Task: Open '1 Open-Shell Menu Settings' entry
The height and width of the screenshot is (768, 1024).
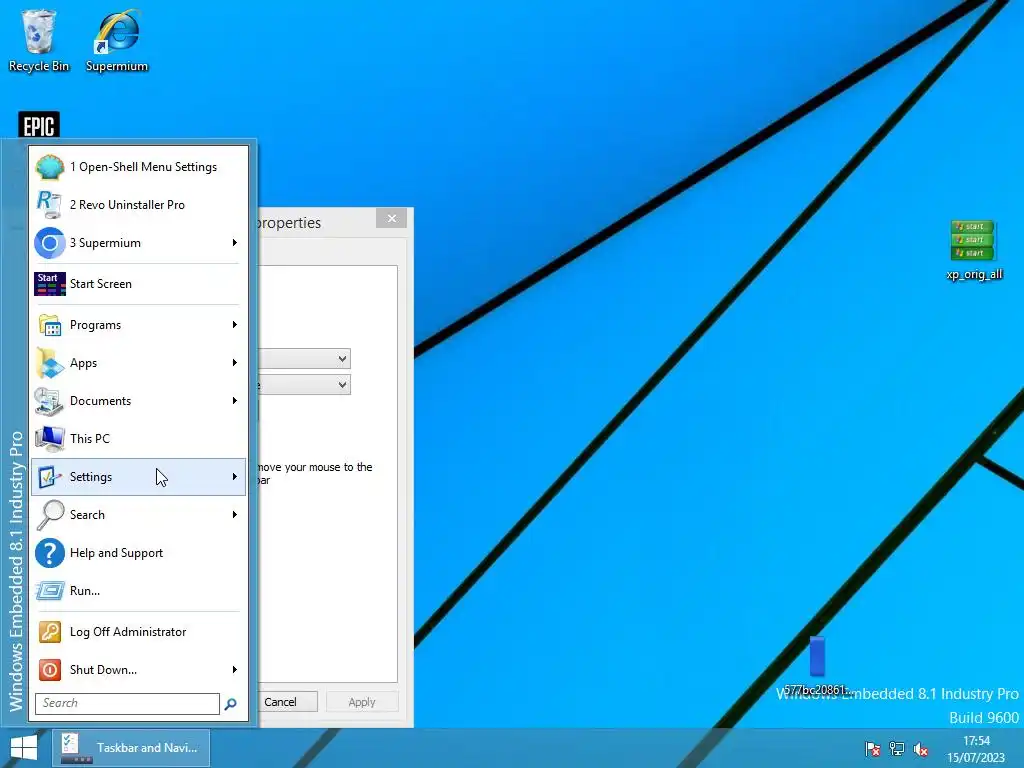Action: pos(138,167)
